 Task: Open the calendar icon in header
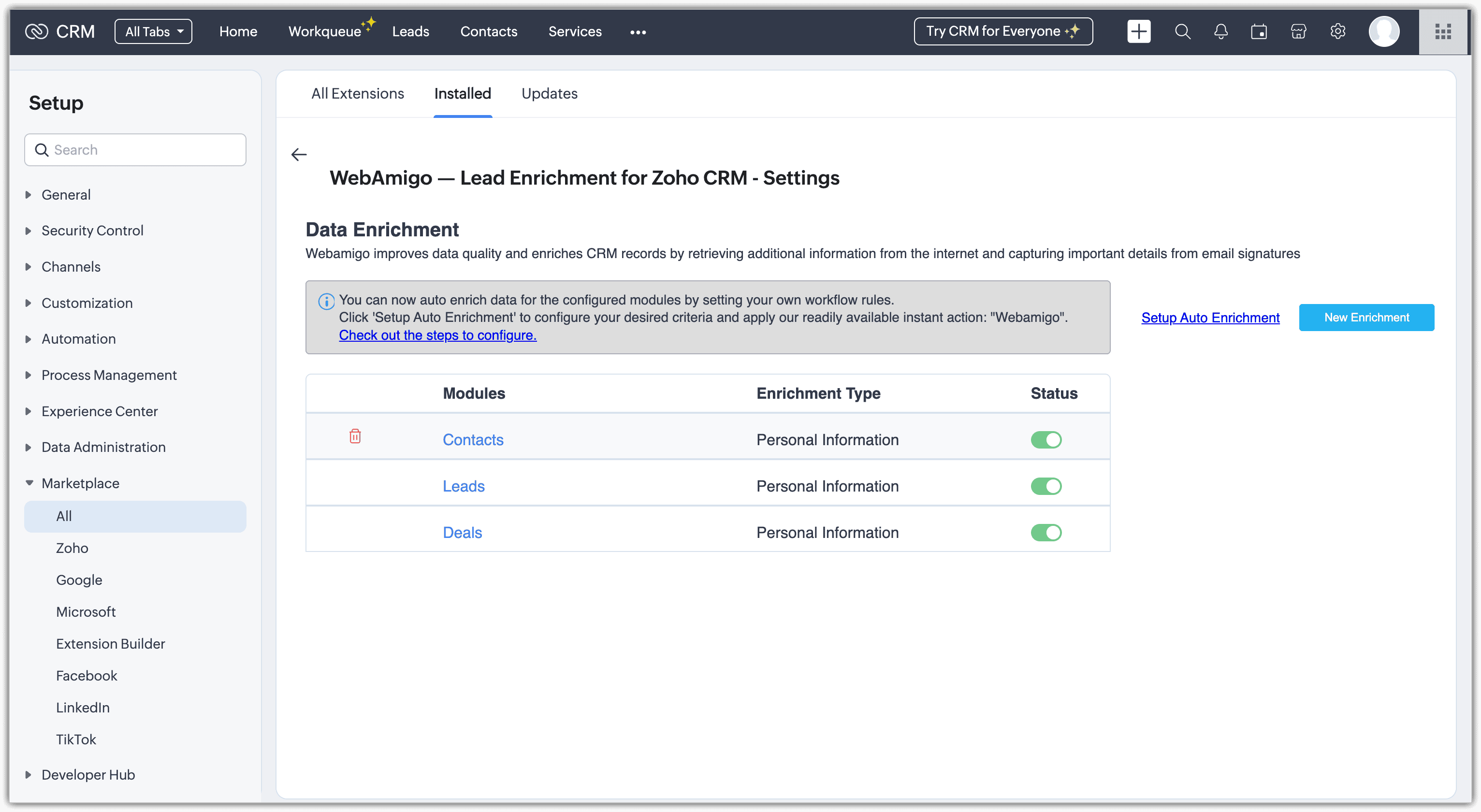1259,31
